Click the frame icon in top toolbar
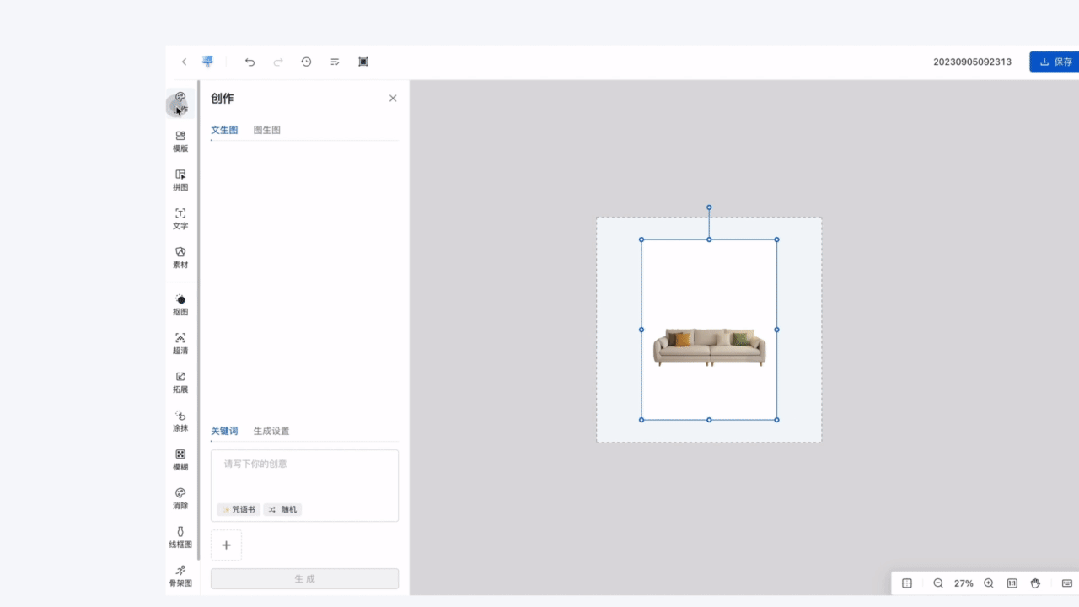This screenshot has height=607, width=1079. [363, 62]
